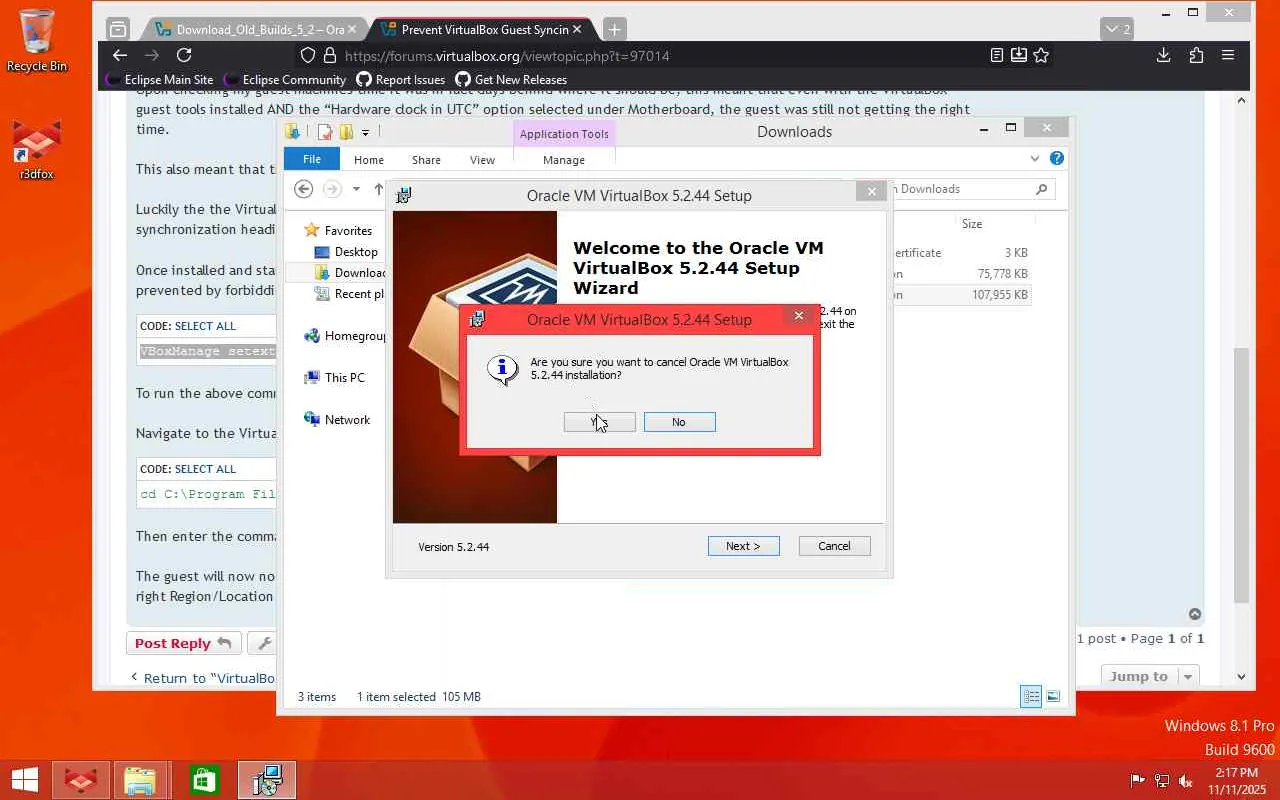Click New Folder icon in Explorer quick access toolbar

346,132
